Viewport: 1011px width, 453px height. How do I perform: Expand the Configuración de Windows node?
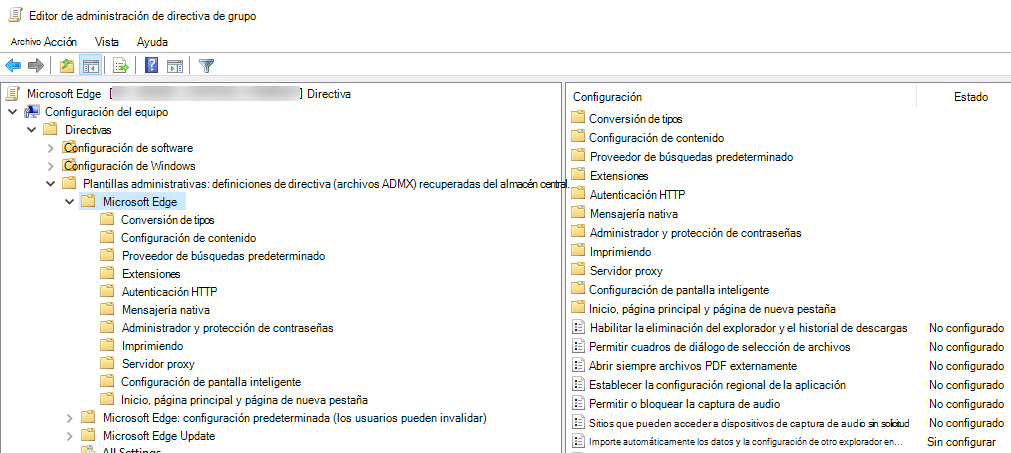51,166
